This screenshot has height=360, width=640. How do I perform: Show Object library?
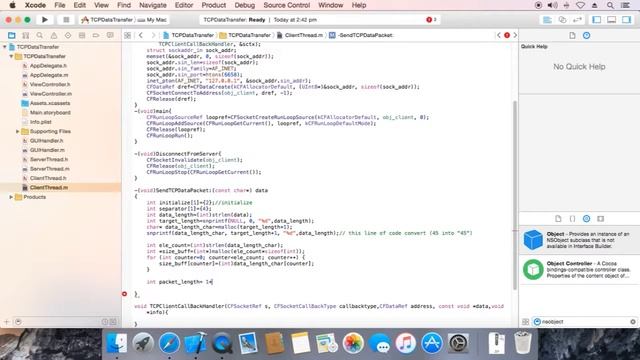(587, 219)
